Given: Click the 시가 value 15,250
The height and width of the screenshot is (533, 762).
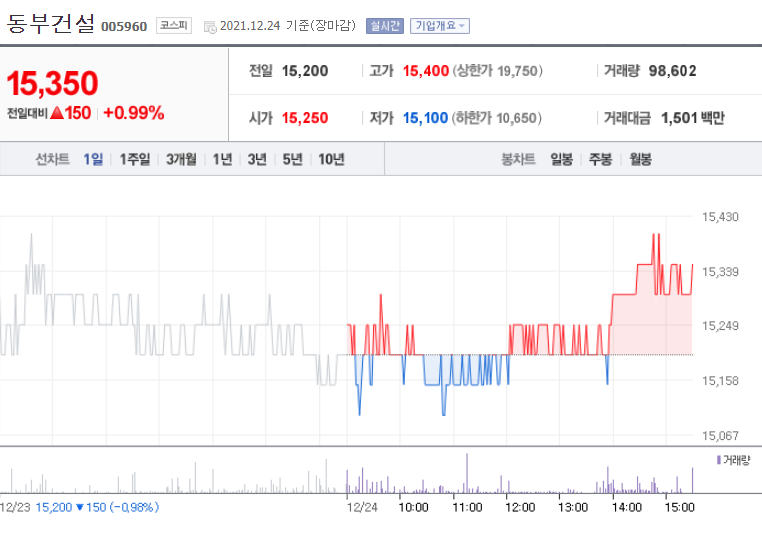Looking at the screenshot, I should (305, 118).
